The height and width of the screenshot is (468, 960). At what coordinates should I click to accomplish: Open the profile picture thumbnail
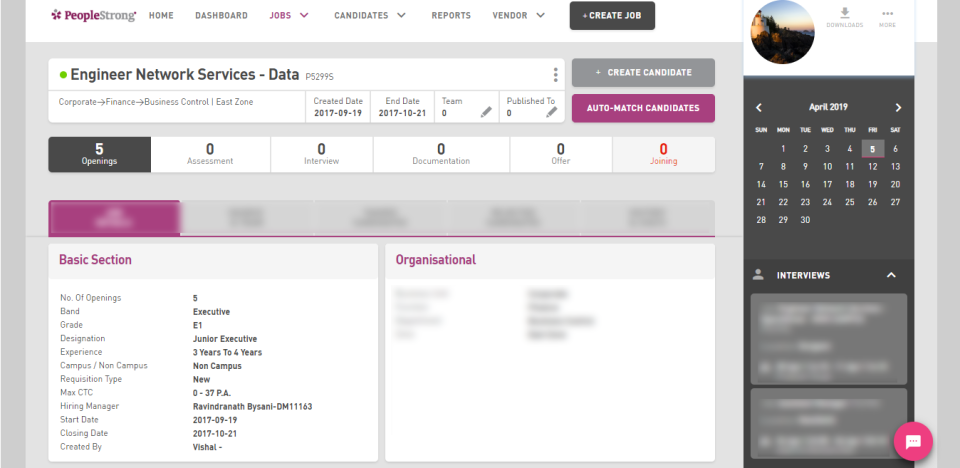tap(782, 32)
